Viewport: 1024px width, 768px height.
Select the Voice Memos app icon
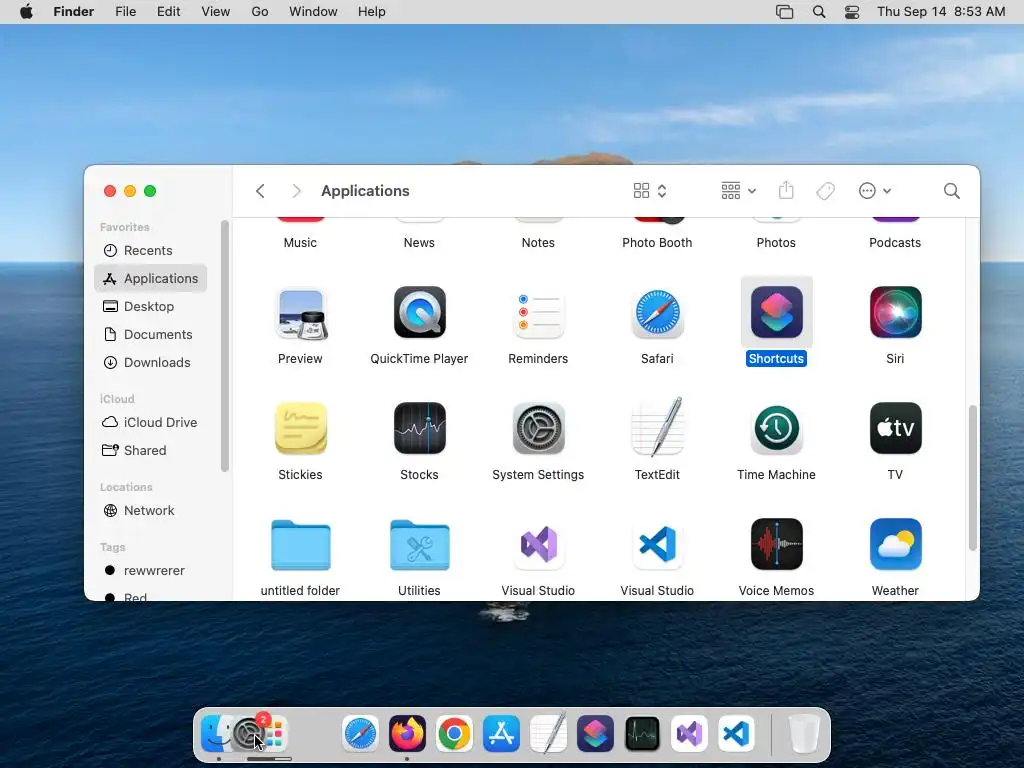click(776, 545)
